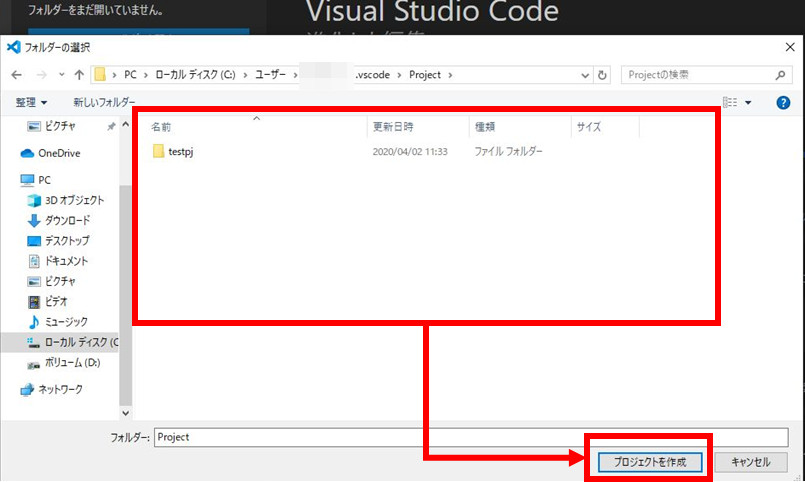
Task: Click the プロジェクトを作成 button
Action: click(x=650, y=462)
